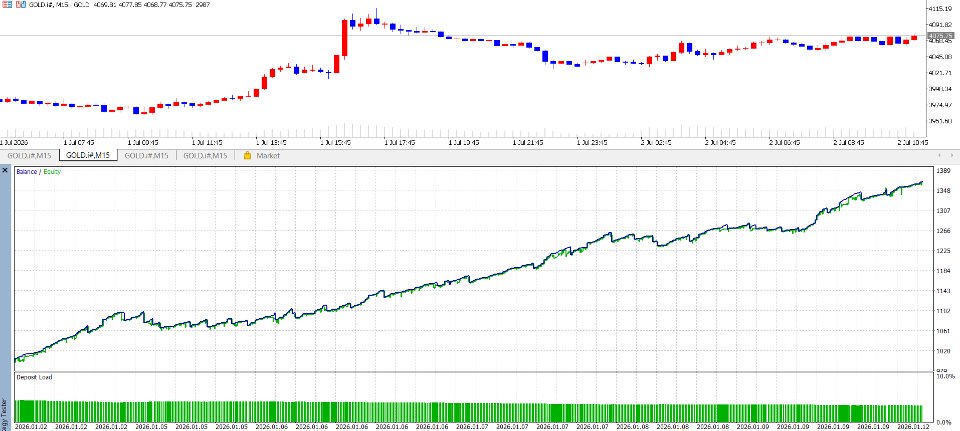960x431 pixels.
Task: Click the 1225 value on the balance scale
Action: 943,250
